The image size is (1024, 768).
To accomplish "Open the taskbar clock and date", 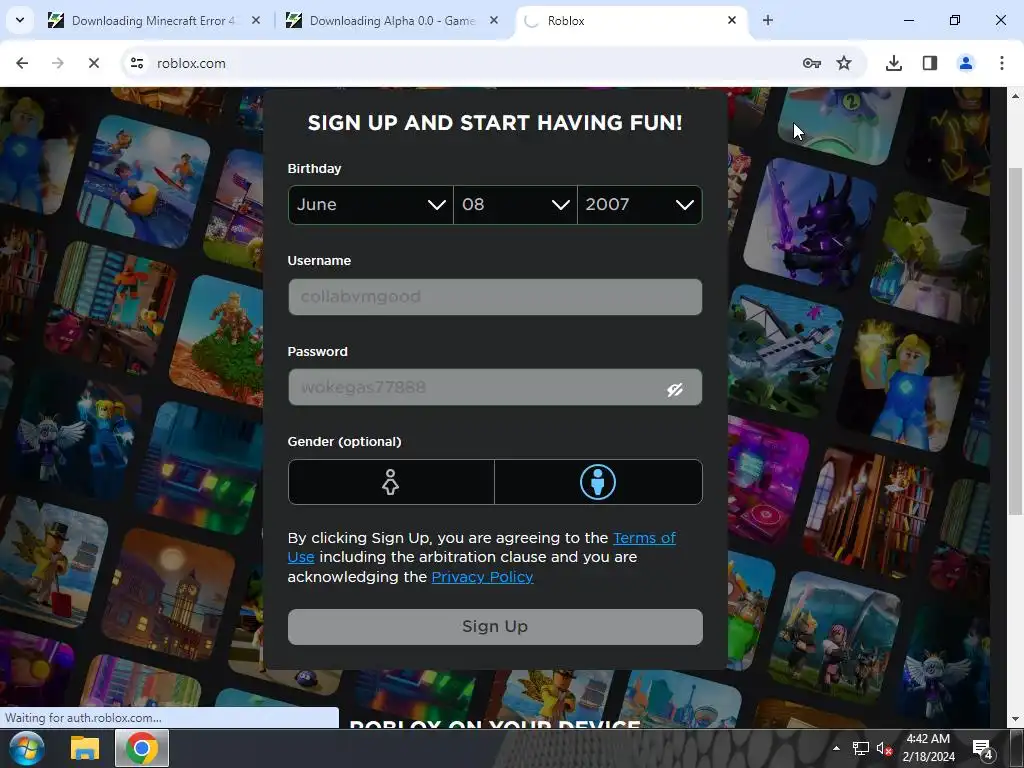I will pyautogui.click(x=929, y=748).
